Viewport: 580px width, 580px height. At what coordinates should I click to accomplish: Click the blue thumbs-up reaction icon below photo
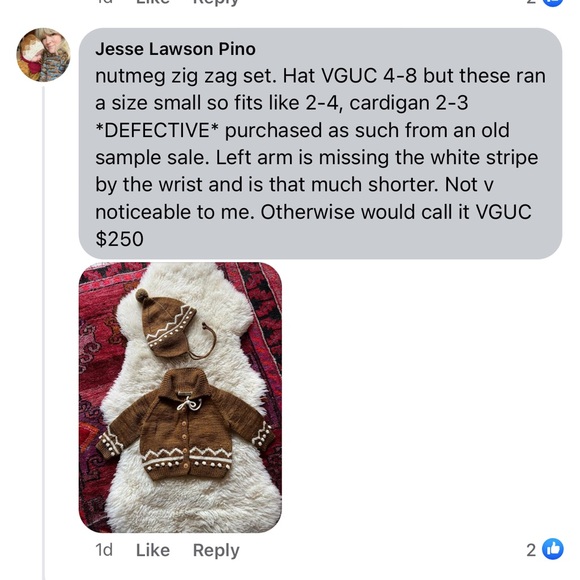pos(553,549)
